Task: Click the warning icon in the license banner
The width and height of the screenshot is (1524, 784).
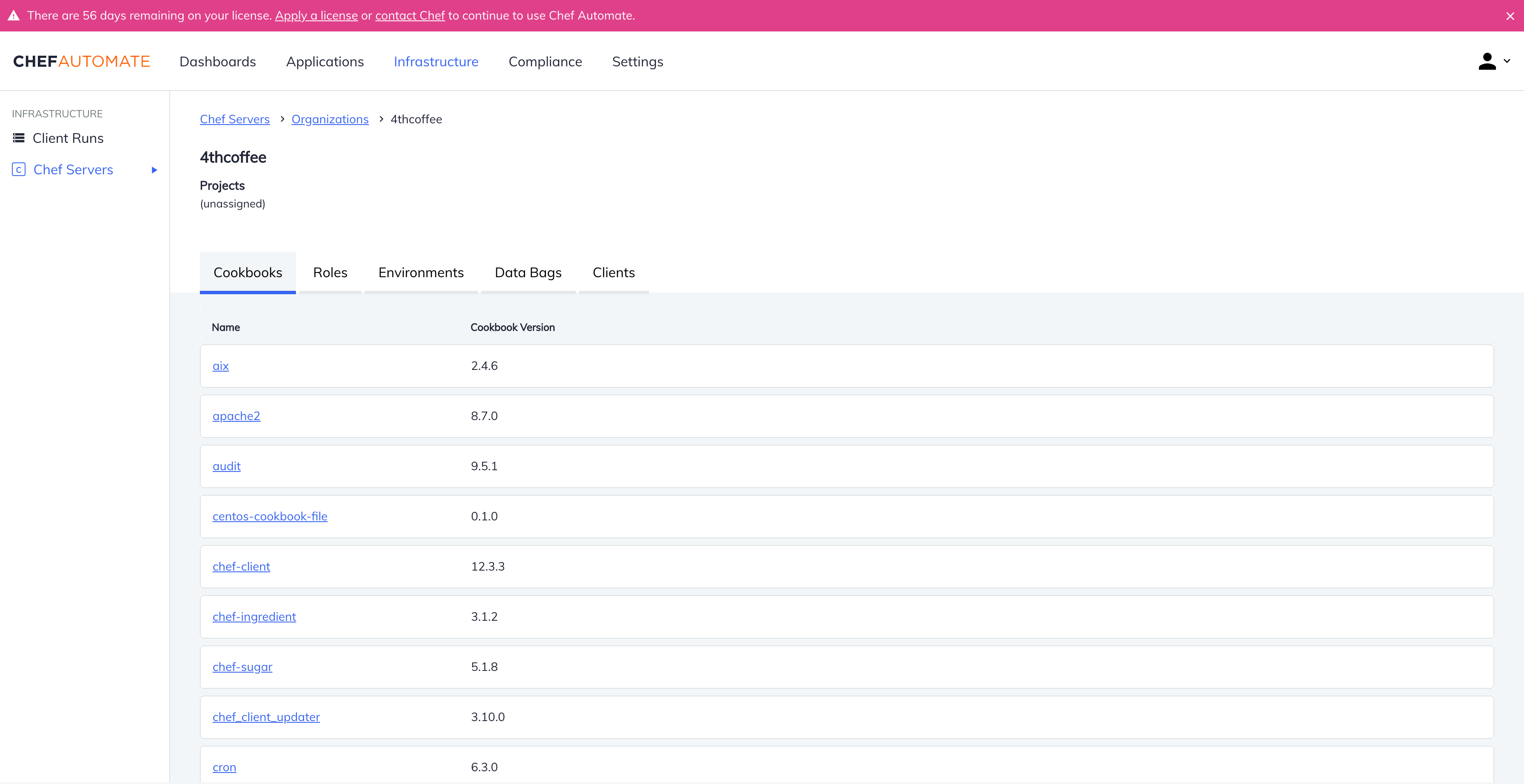Action: 14,15
